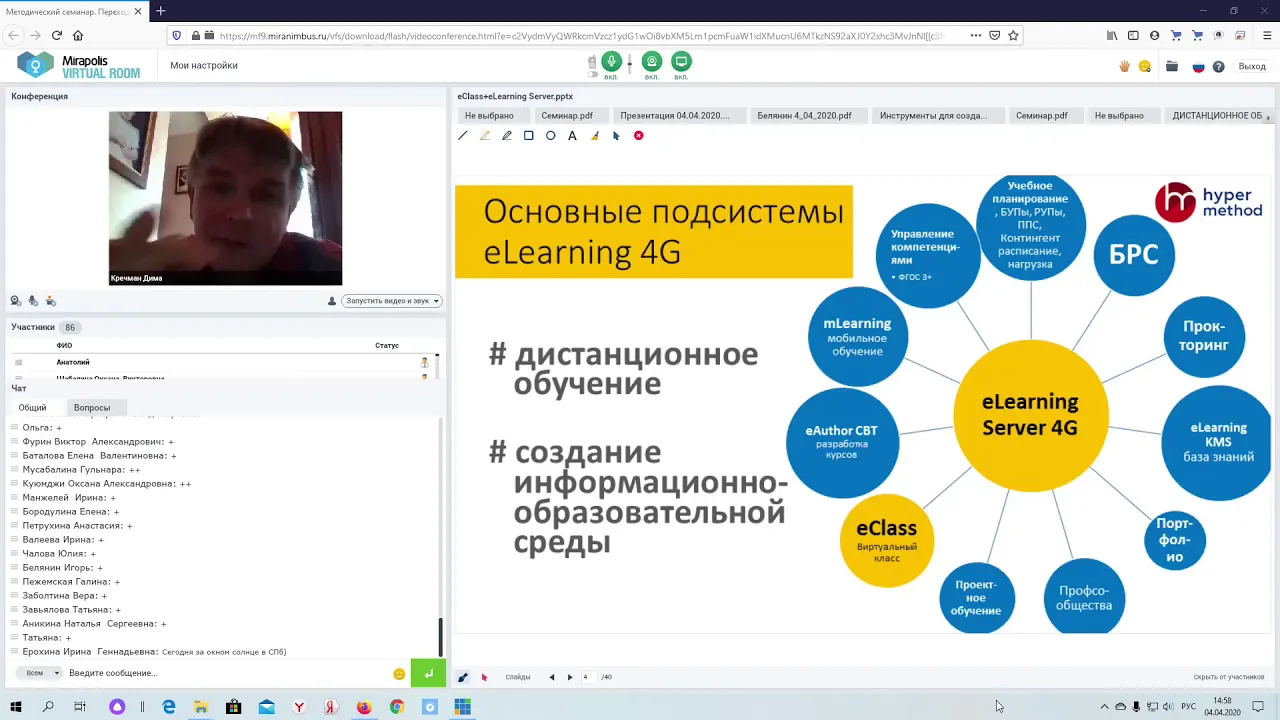Open the files folder icon in top bar
This screenshot has height=720, width=1280.
pos(1172,66)
